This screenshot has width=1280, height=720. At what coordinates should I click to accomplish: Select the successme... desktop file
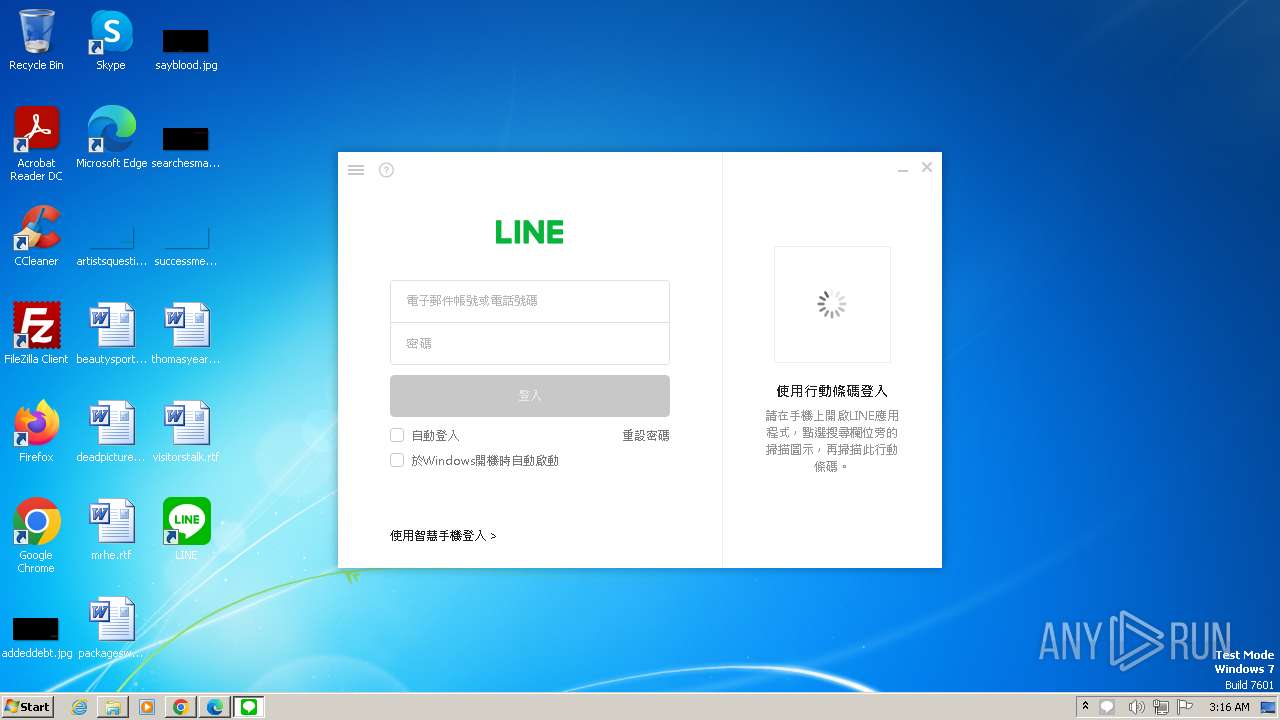tap(186, 245)
